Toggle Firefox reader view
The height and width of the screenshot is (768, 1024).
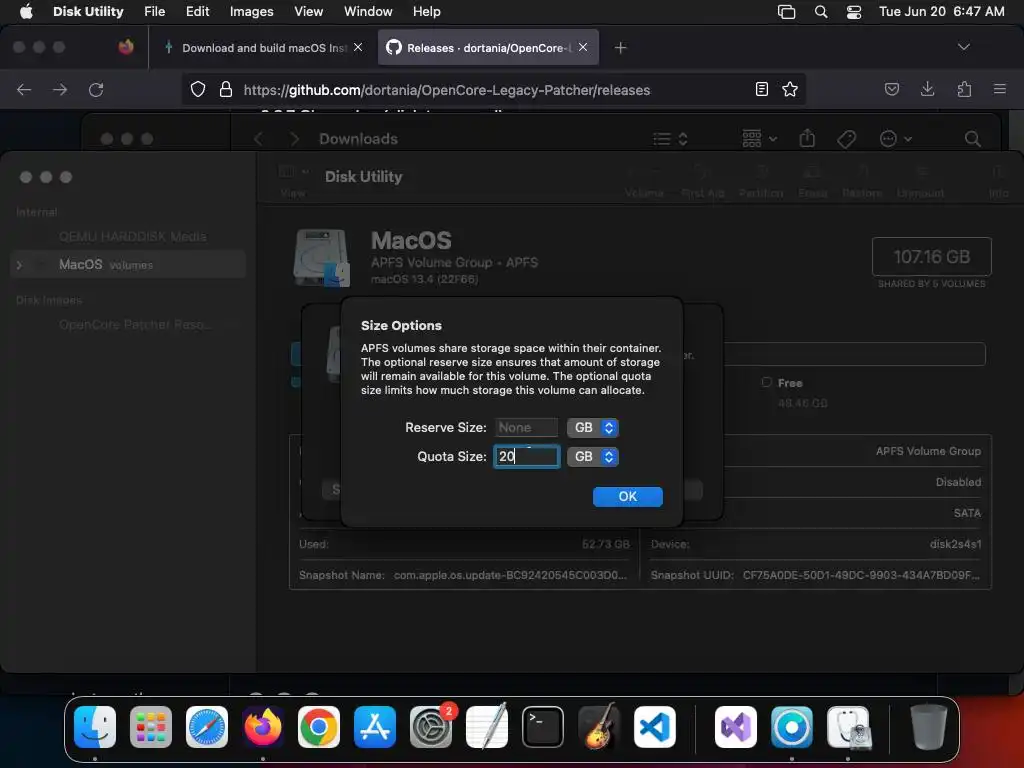tap(761, 89)
